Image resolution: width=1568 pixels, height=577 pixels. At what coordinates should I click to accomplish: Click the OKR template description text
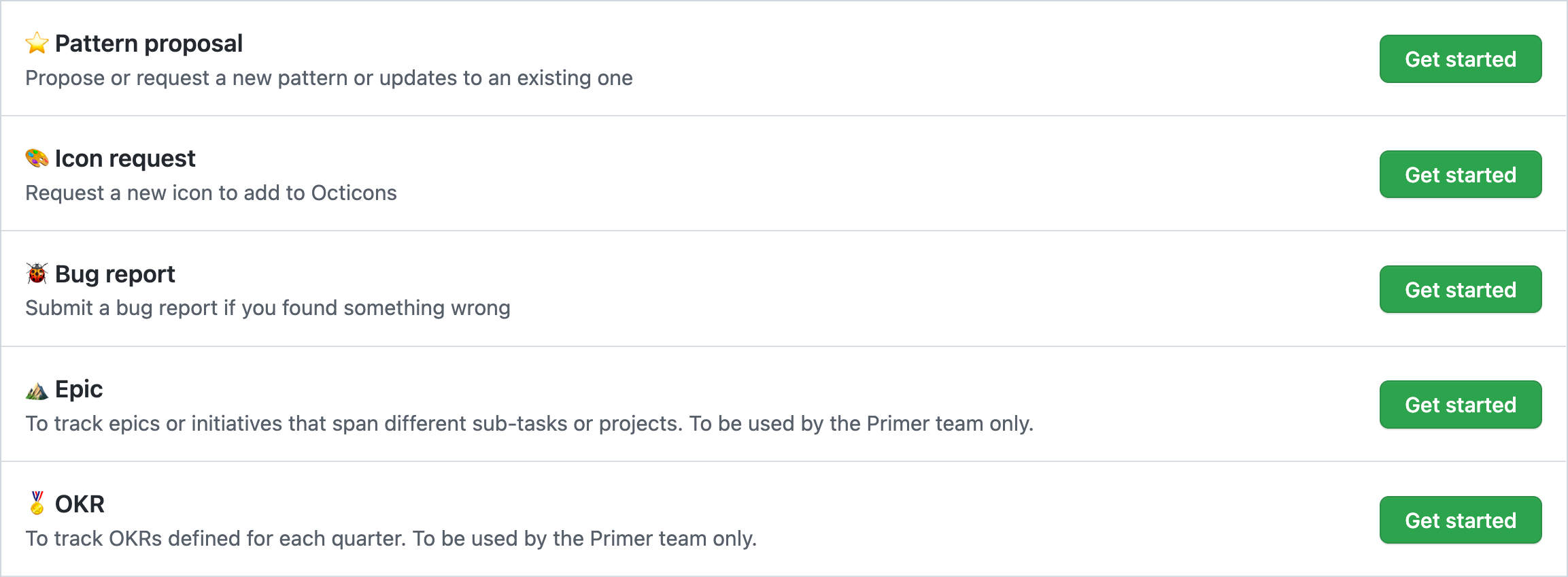pos(391,539)
